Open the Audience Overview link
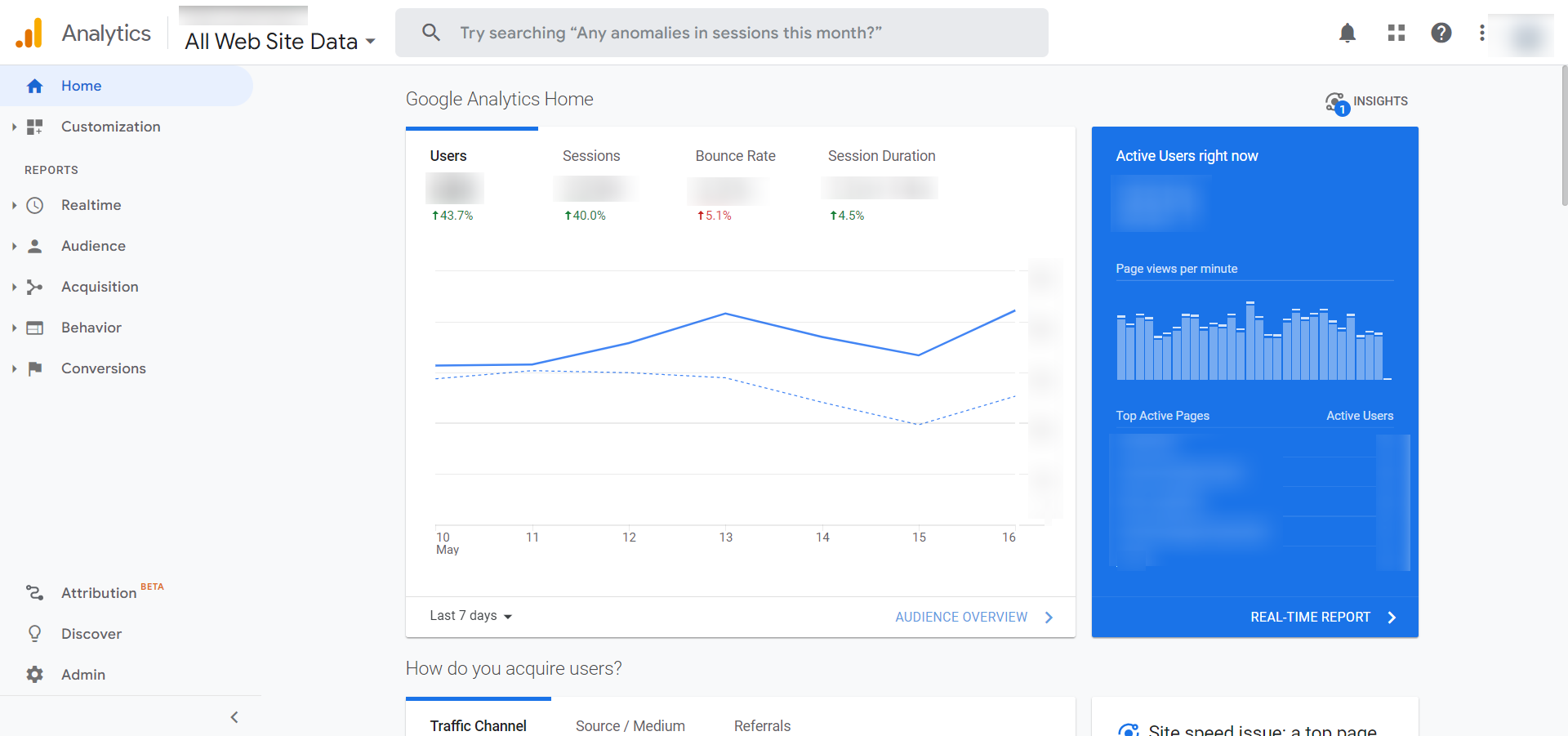 pyautogui.click(x=960, y=617)
